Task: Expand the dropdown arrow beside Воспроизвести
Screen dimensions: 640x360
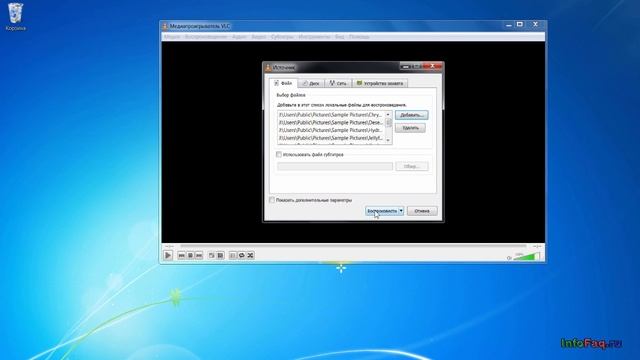Action: click(x=401, y=211)
